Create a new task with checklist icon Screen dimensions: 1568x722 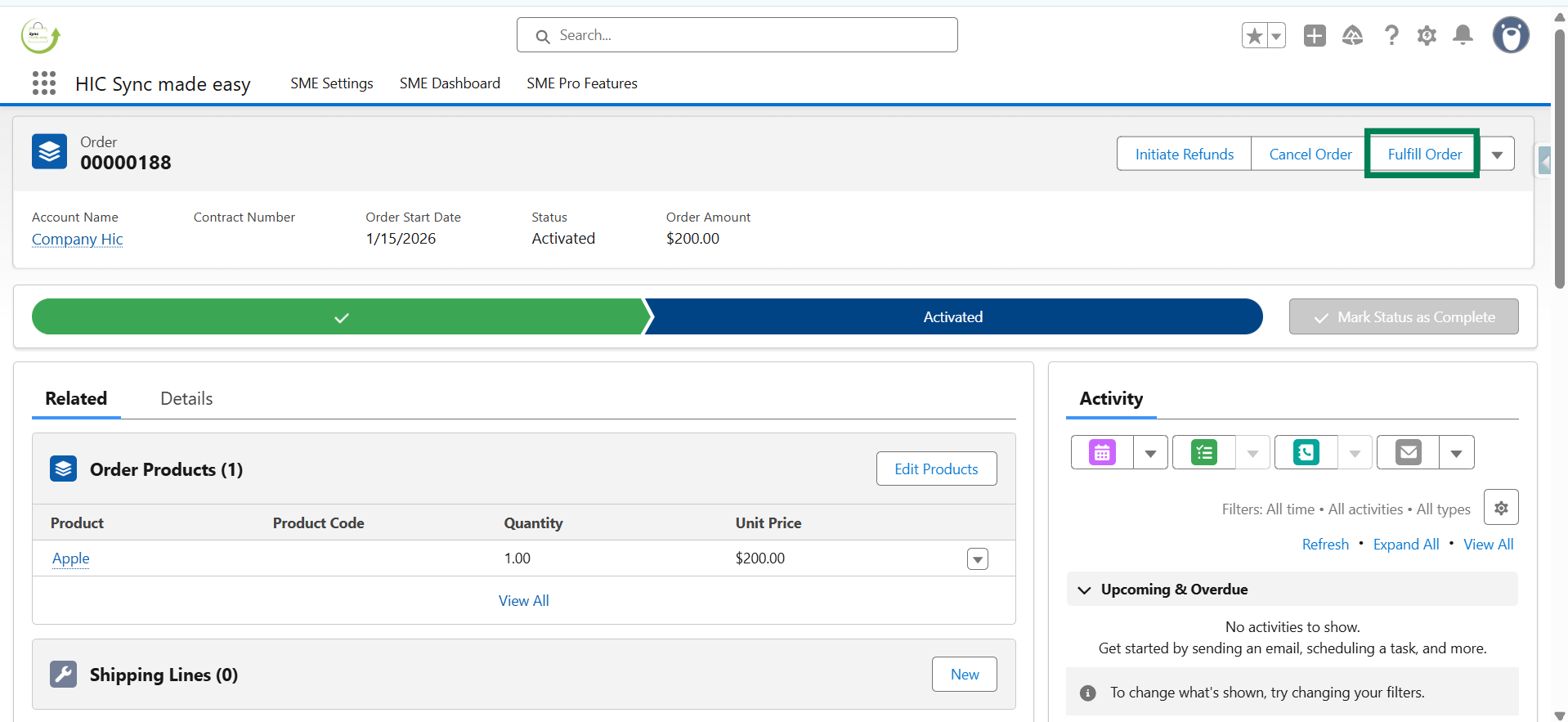1204,452
